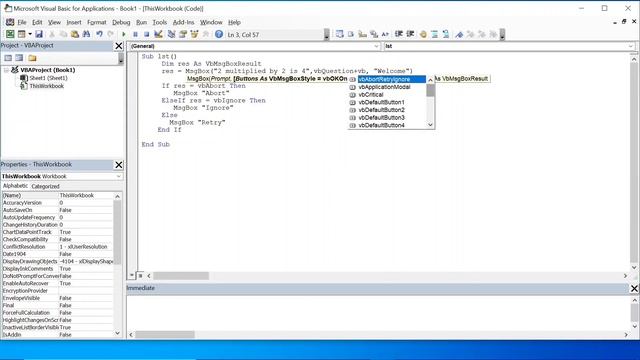Select vbAbortRetryIgnore in autocomplete list

[387, 79]
